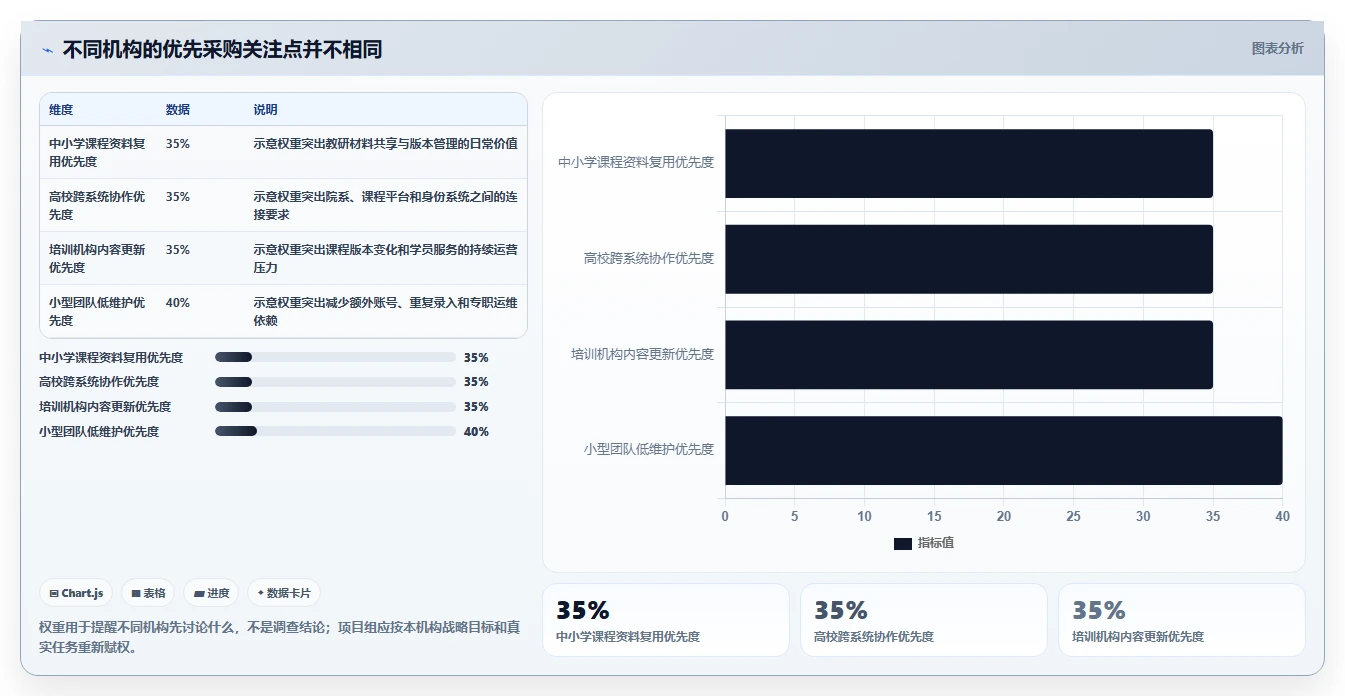Click the chart bar for 培训机构内容更新优先度

[x=969, y=355]
